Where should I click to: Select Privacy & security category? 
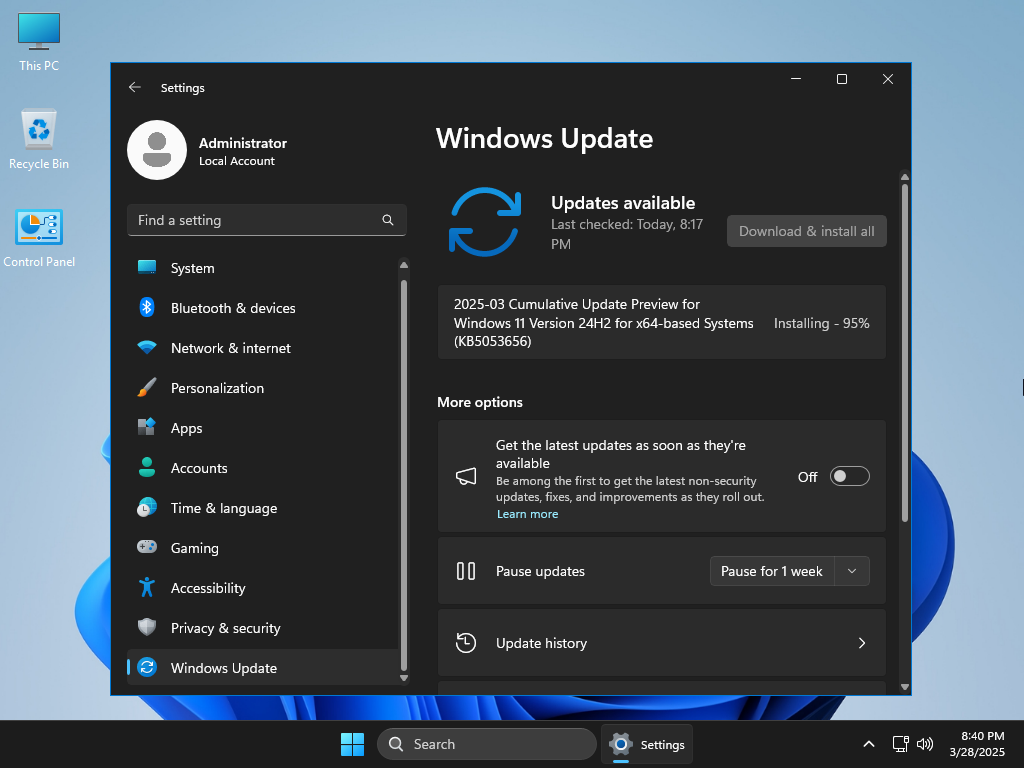pos(263,628)
